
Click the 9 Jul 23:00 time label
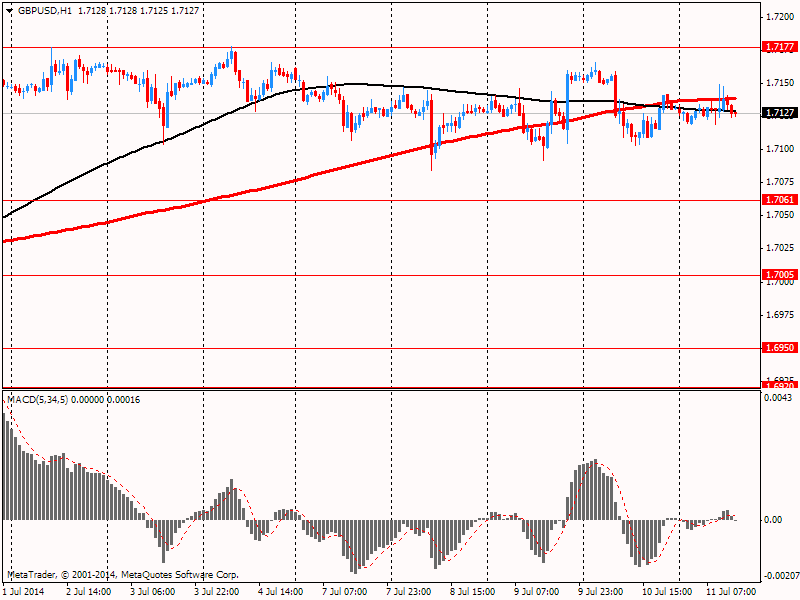tap(601, 592)
